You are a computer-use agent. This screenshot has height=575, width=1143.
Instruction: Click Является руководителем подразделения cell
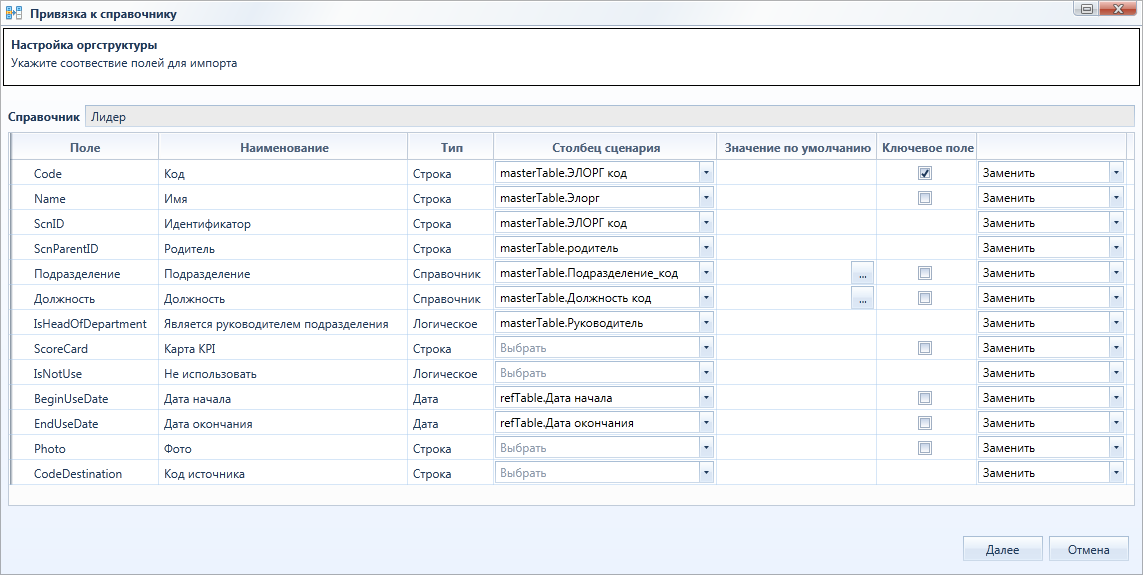coord(284,323)
